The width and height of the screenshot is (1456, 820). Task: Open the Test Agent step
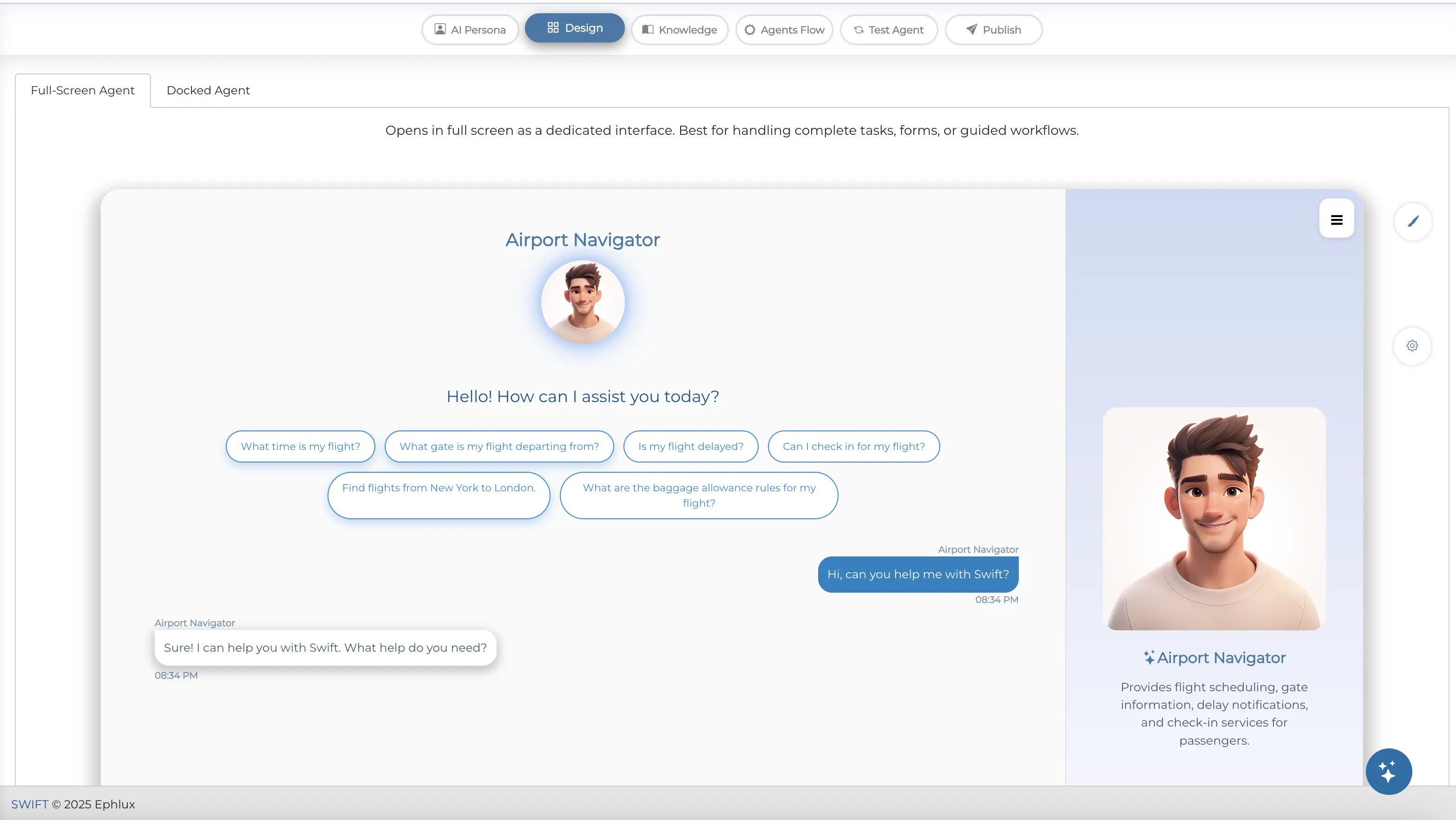(x=889, y=29)
